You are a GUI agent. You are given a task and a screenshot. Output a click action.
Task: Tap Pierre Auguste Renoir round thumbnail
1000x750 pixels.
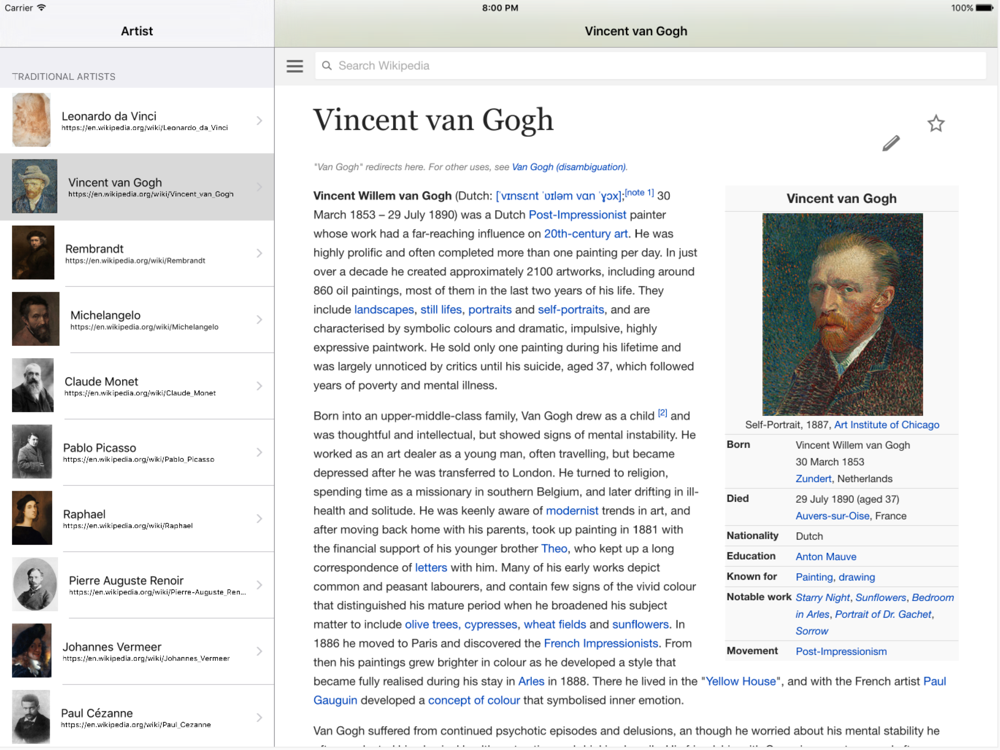point(35,584)
